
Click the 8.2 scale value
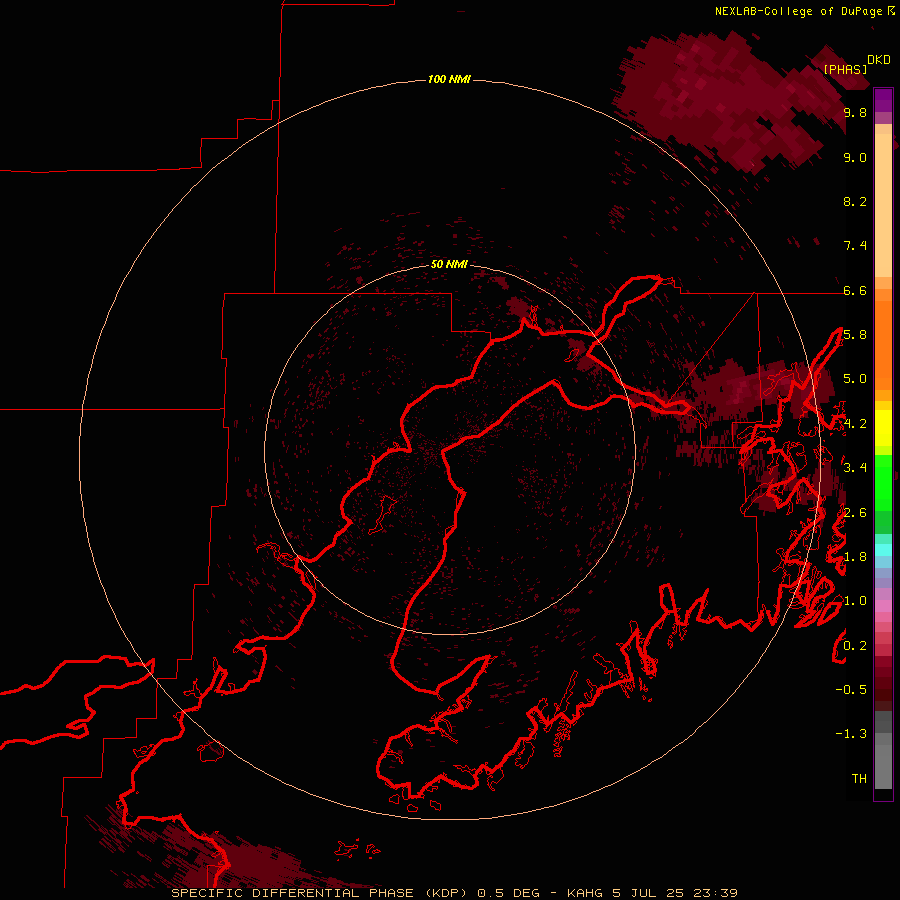pyautogui.click(x=855, y=201)
